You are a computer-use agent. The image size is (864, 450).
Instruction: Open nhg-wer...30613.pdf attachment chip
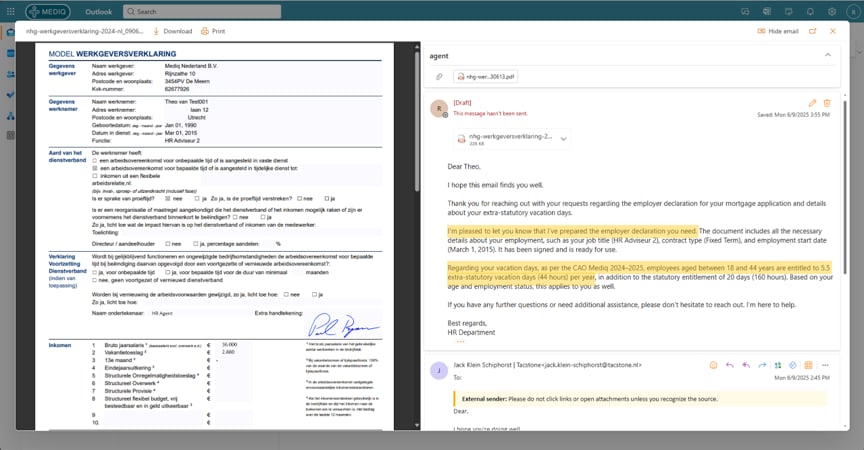[x=485, y=77]
